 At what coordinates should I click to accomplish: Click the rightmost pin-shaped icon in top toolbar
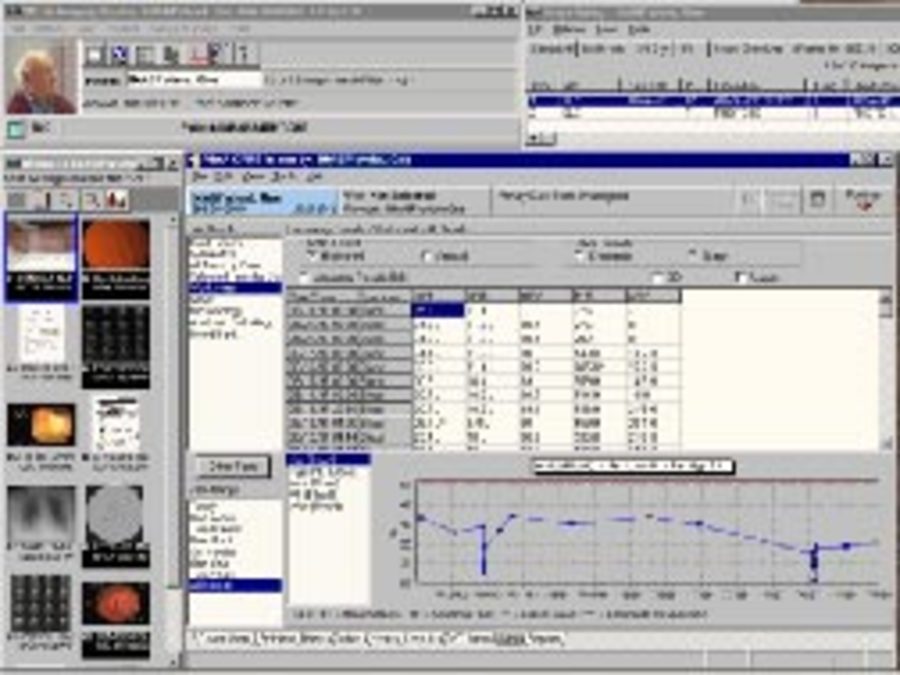pos(244,55)
